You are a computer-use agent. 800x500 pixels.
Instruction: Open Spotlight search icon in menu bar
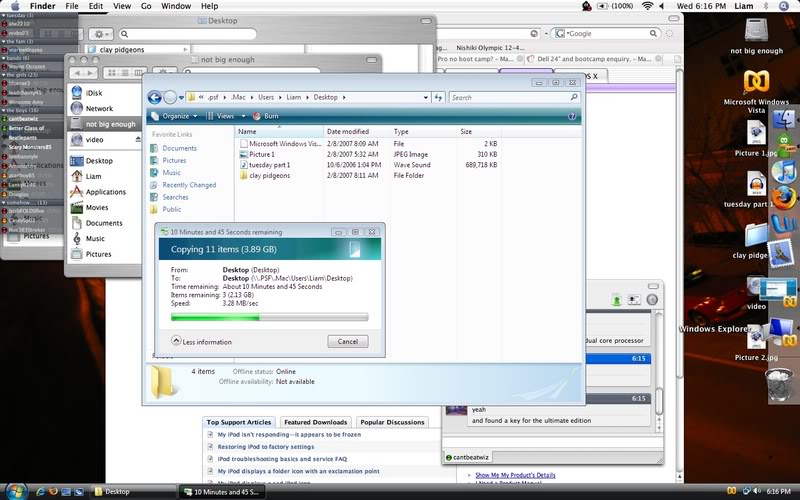(784, 6)
